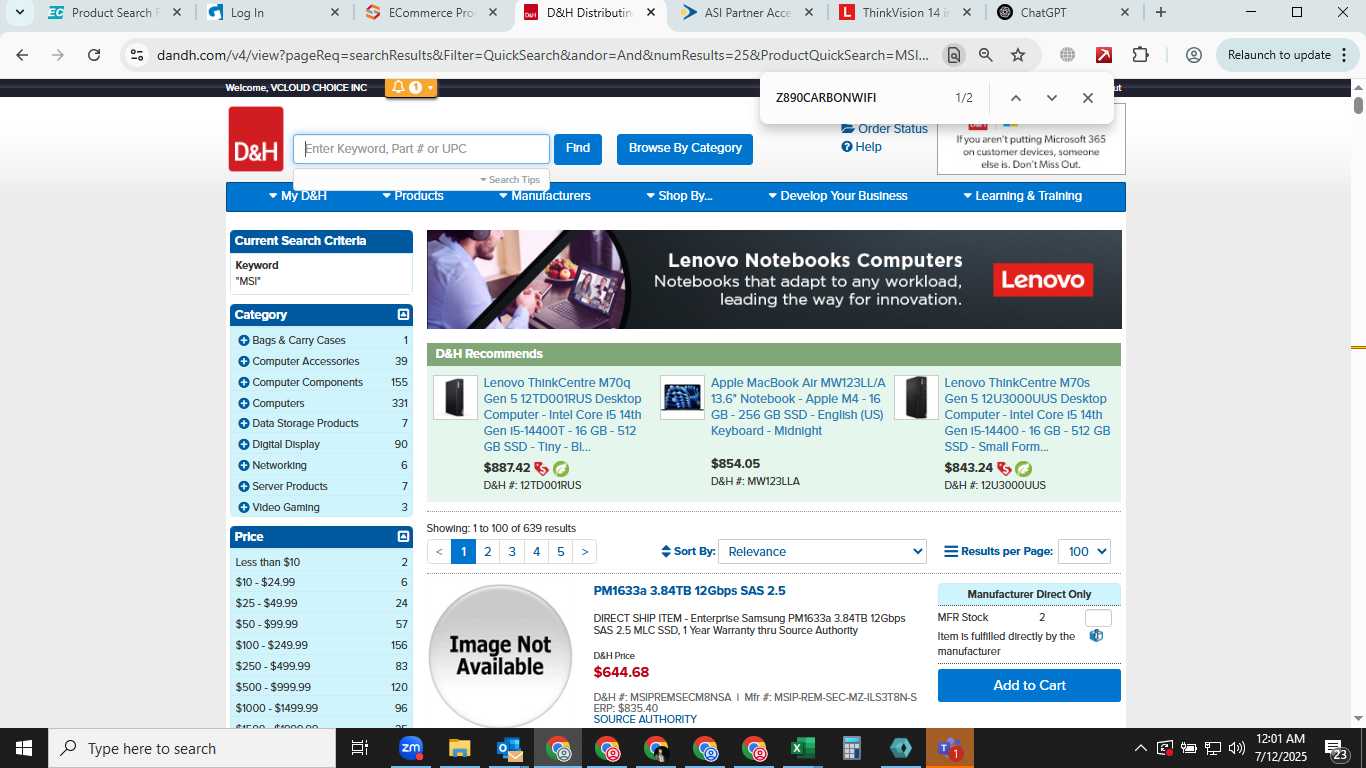Go to results page 5
The width and height of the screenshot is (1366, 768).
(561, 552)
